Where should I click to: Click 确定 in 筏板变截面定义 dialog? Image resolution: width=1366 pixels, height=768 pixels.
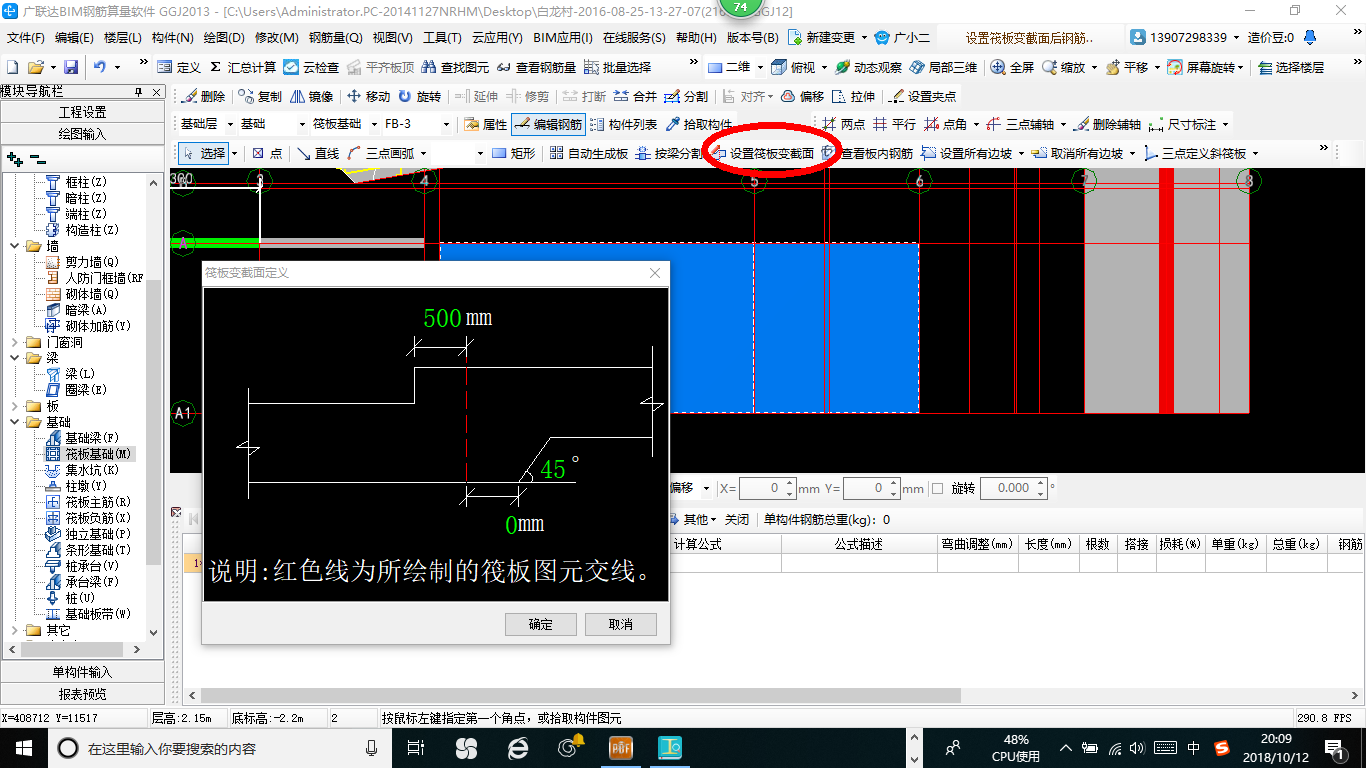click(x=541, y=624)
